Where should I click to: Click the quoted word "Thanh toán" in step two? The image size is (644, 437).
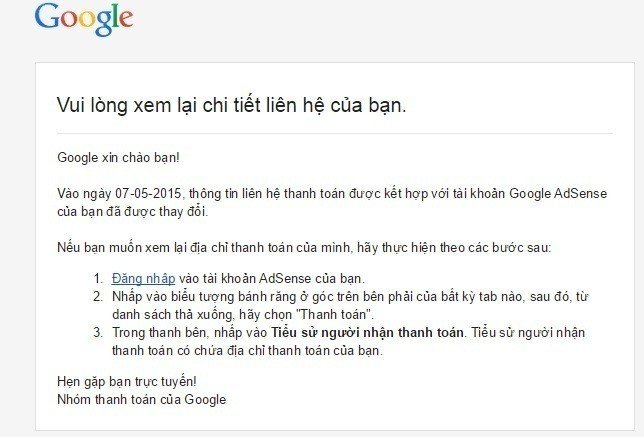(x=334, y=315)
